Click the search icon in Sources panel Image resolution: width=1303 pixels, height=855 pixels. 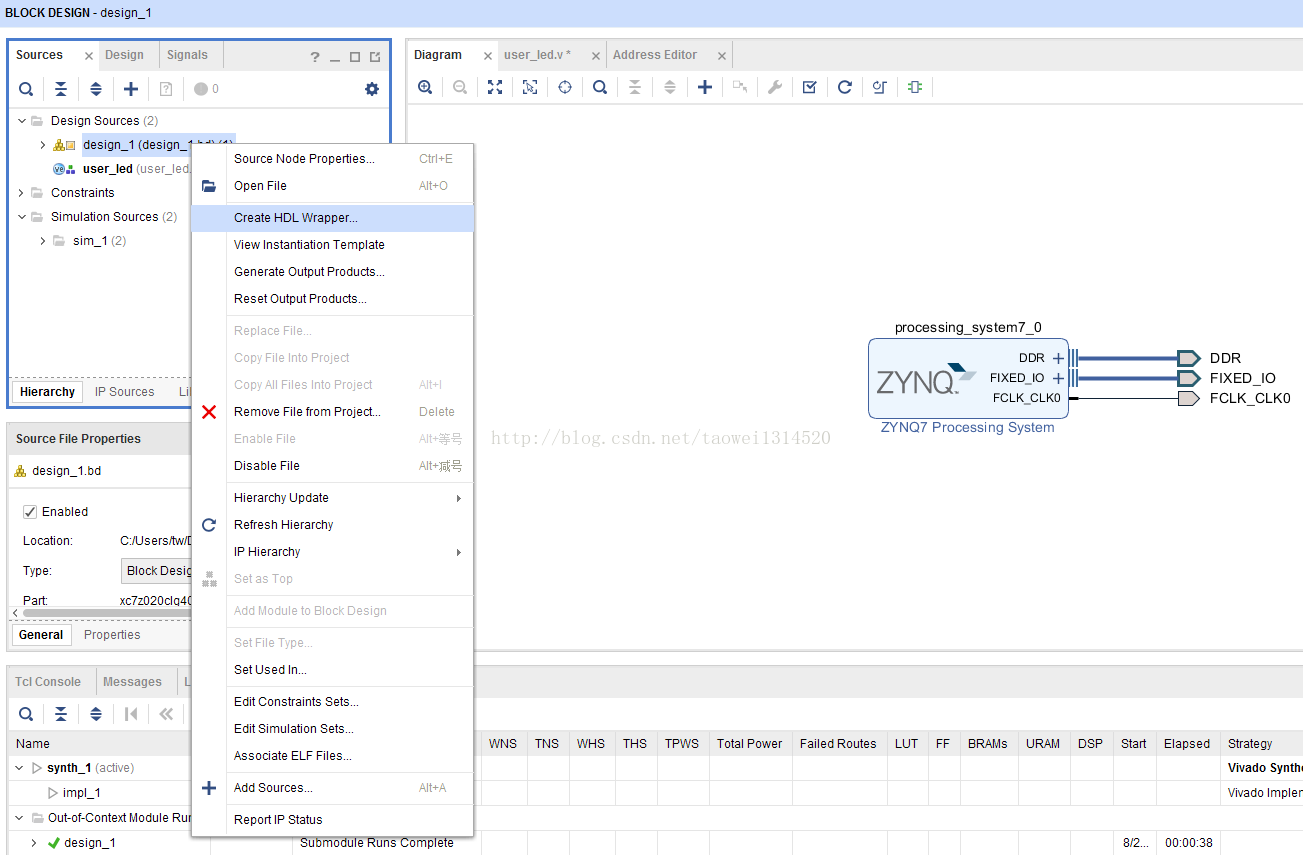click(26, 89)
